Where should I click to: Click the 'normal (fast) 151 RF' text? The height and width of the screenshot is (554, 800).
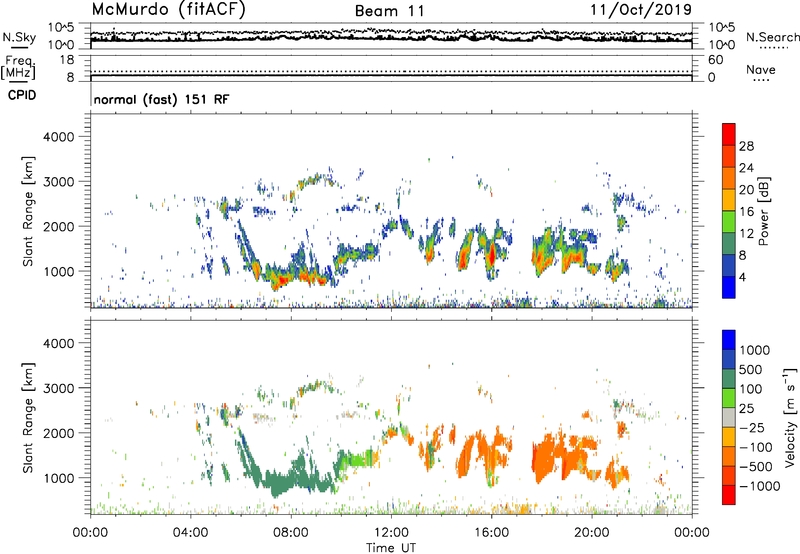click(x=161, y=99)
